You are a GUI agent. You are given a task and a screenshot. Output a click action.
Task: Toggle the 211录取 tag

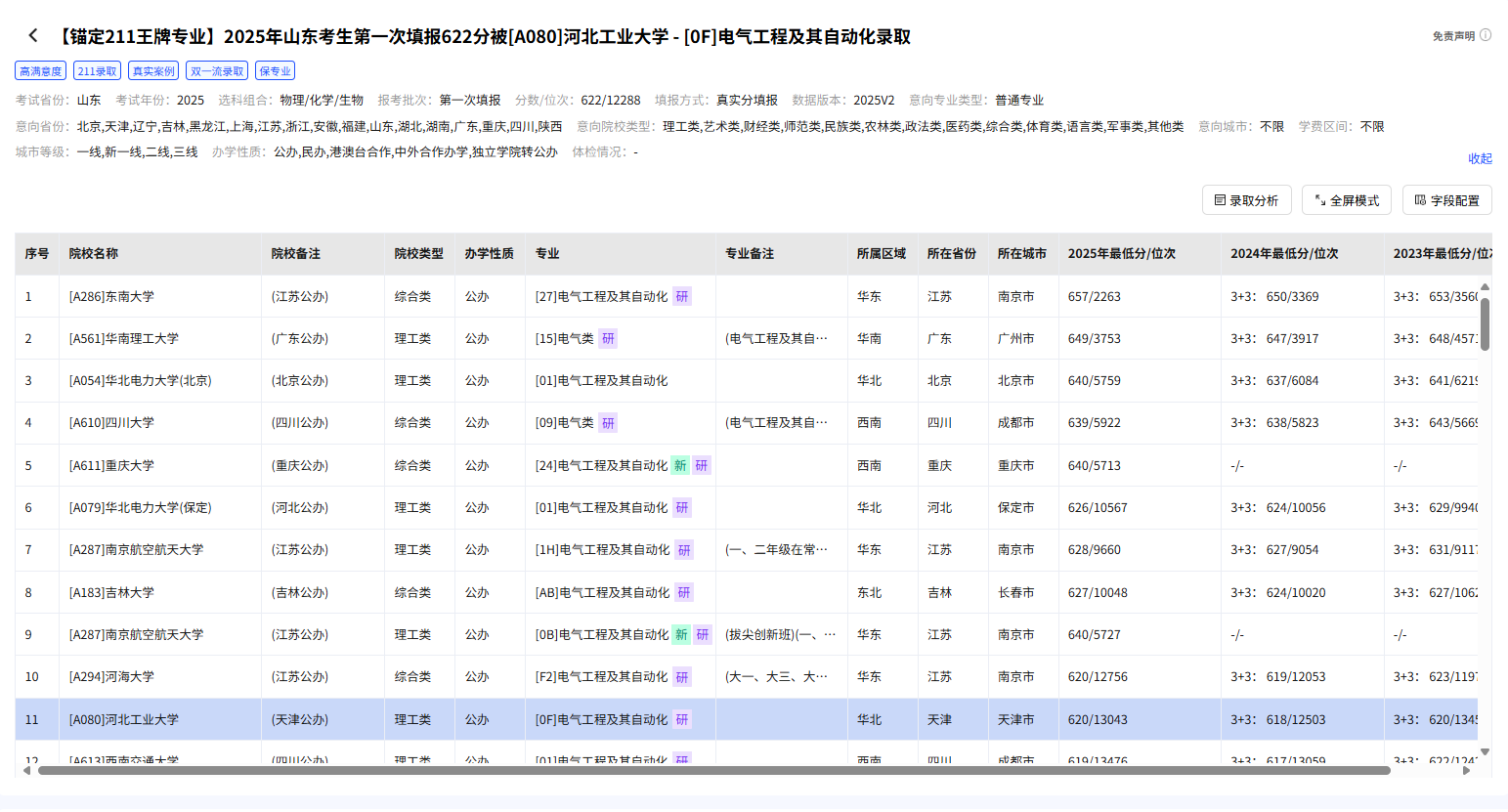point(97,70)
